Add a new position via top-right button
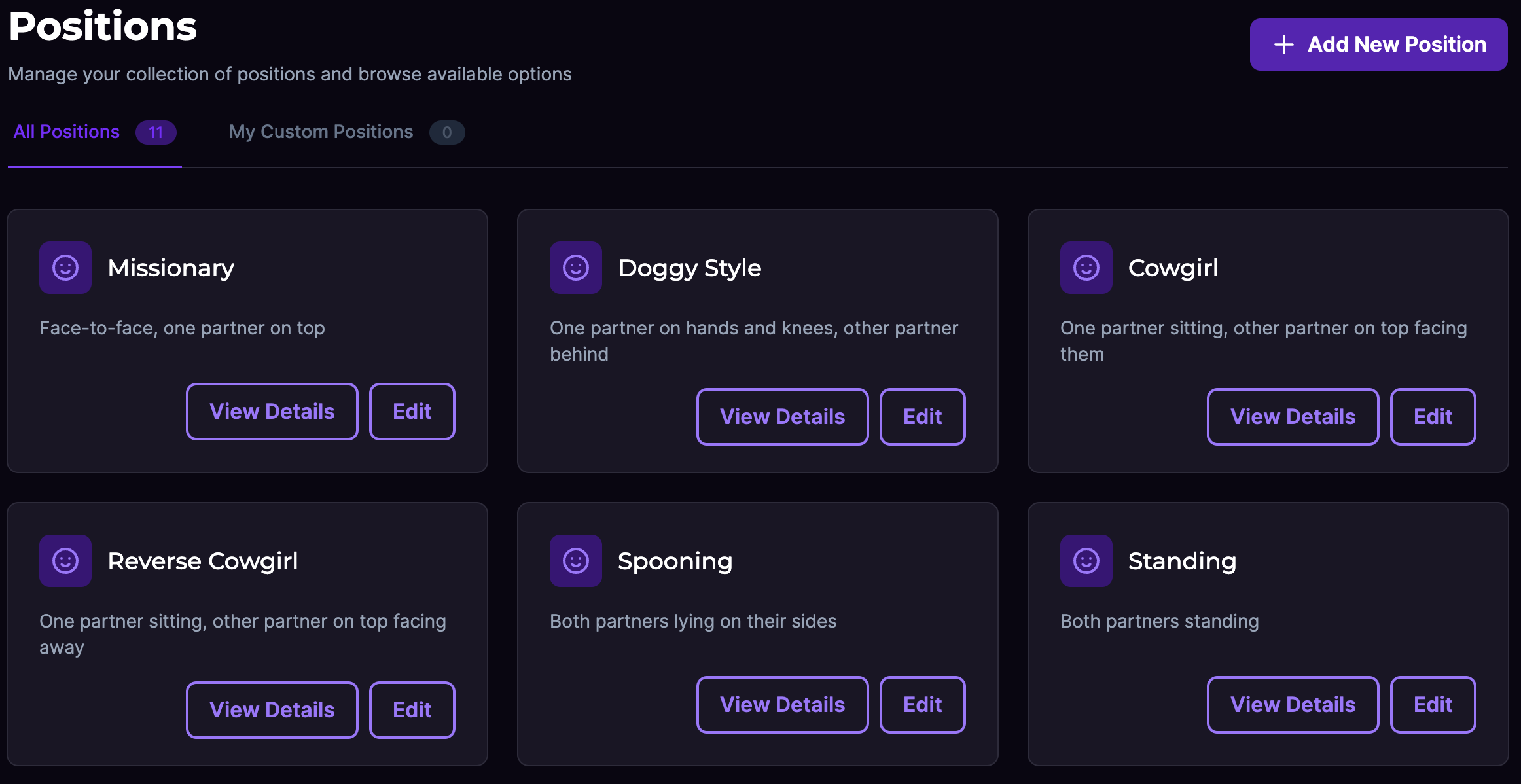Viewport: 1521px width, 784px height. point(1378,45)
